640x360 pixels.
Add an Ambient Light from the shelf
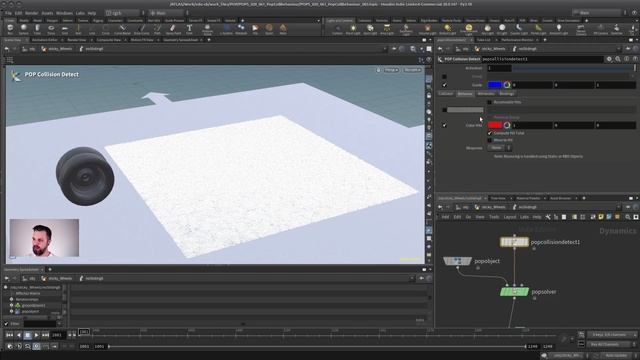[x=559, y=29]
